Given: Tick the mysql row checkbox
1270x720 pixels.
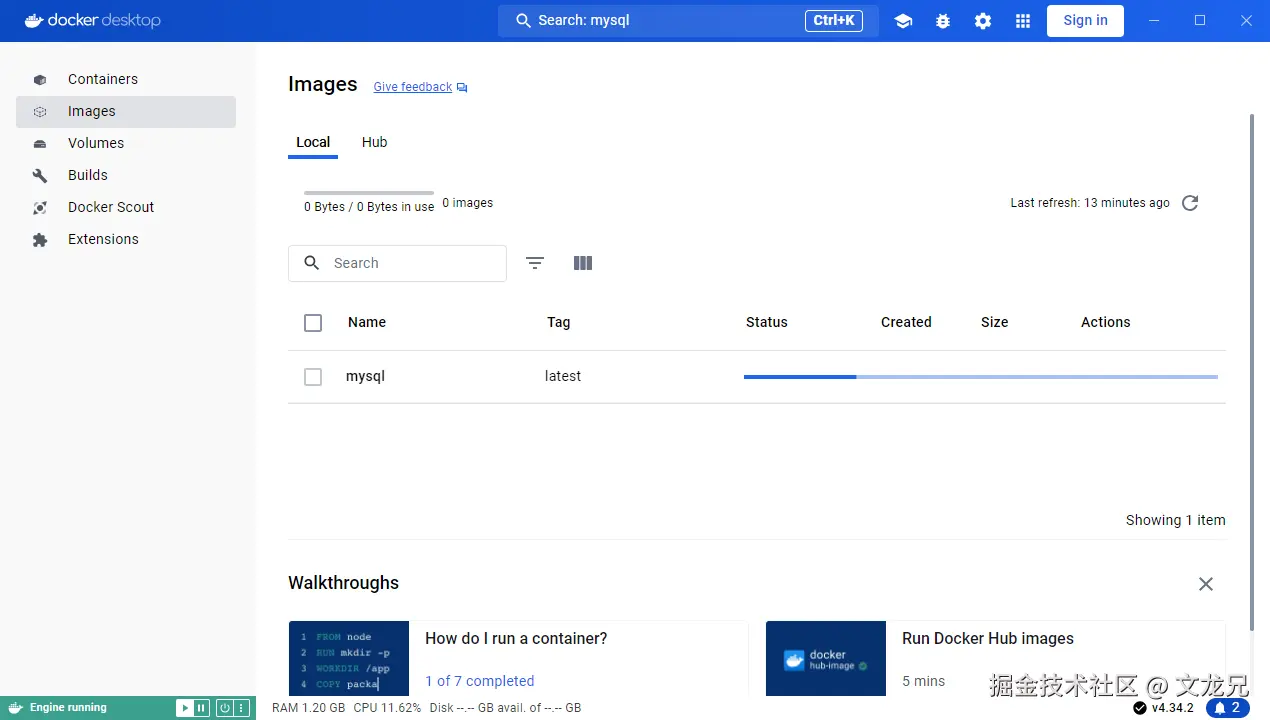Looking at the screenshot, I should pyautogui.click(x=313, y=377).
